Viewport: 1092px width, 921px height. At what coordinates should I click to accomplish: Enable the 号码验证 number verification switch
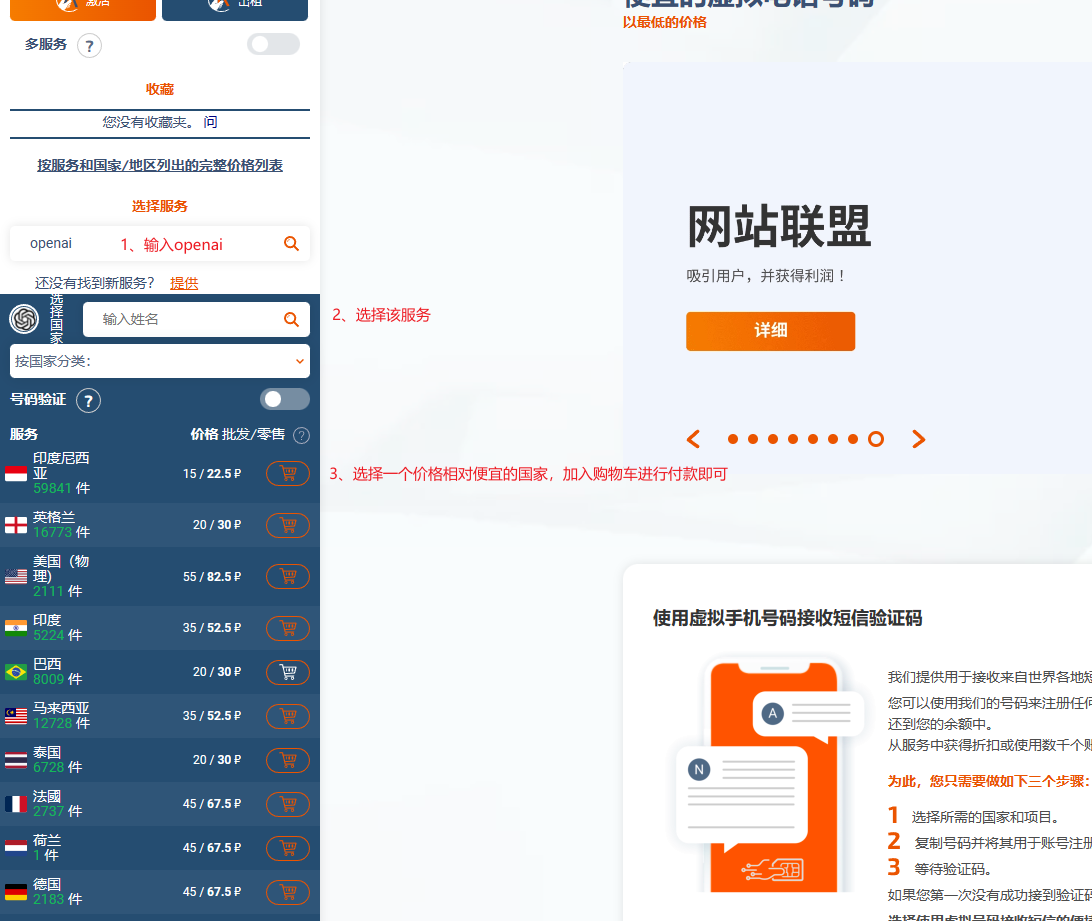pyautogui.click(x=284, y=399)
